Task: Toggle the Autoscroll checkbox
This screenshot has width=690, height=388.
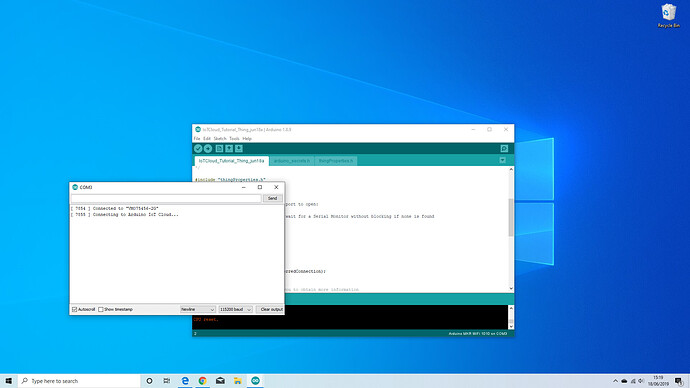Action: coord(74,310)
